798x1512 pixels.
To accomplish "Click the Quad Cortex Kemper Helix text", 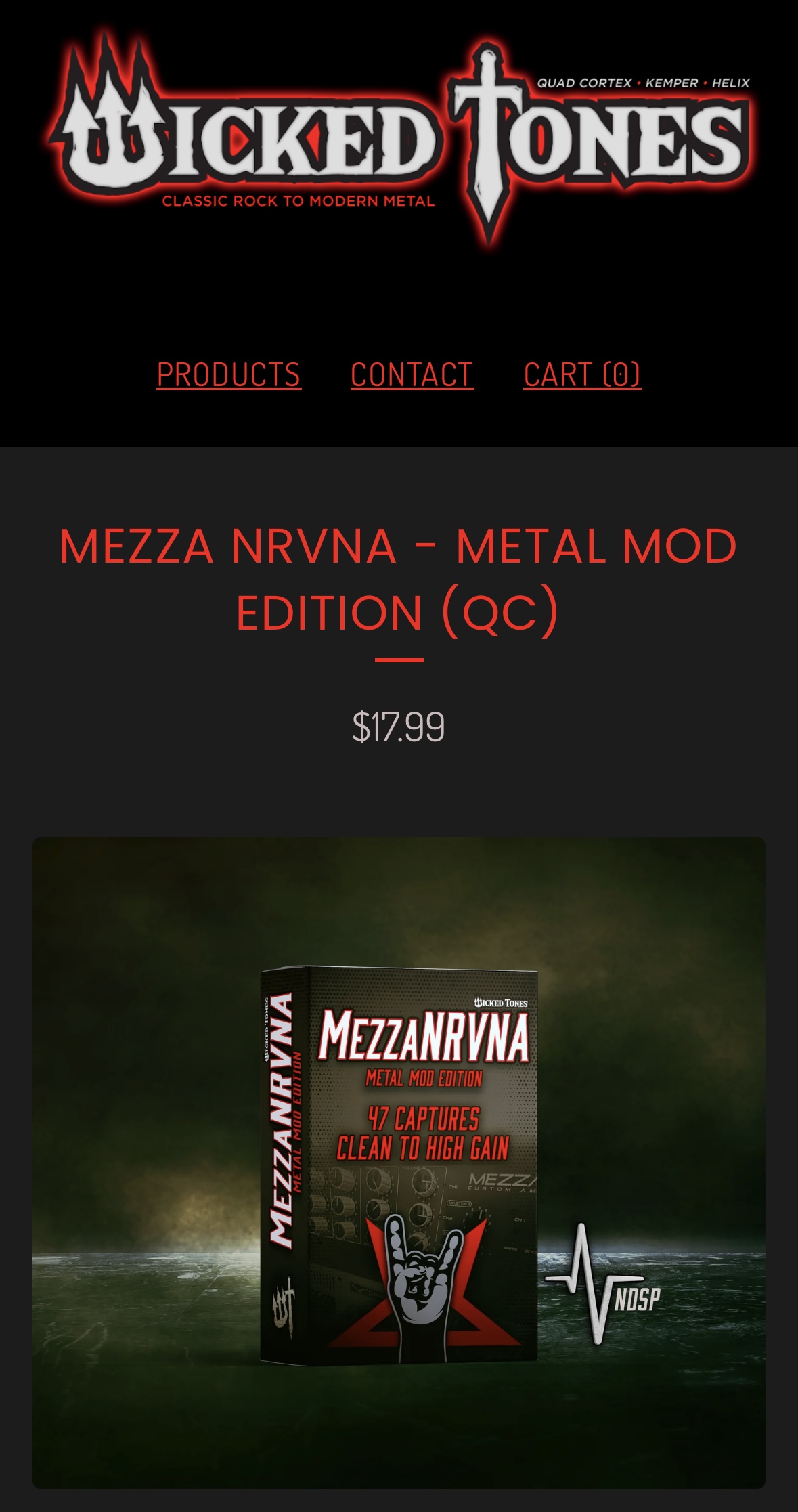I will click(x=644, y=83).
